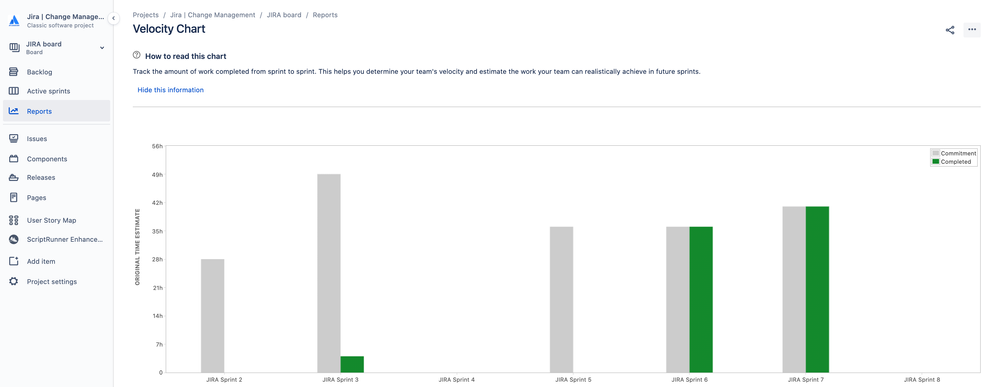Expand the JIRA board dropdown arrow
The image size is (998, 387).
(102, 48)
